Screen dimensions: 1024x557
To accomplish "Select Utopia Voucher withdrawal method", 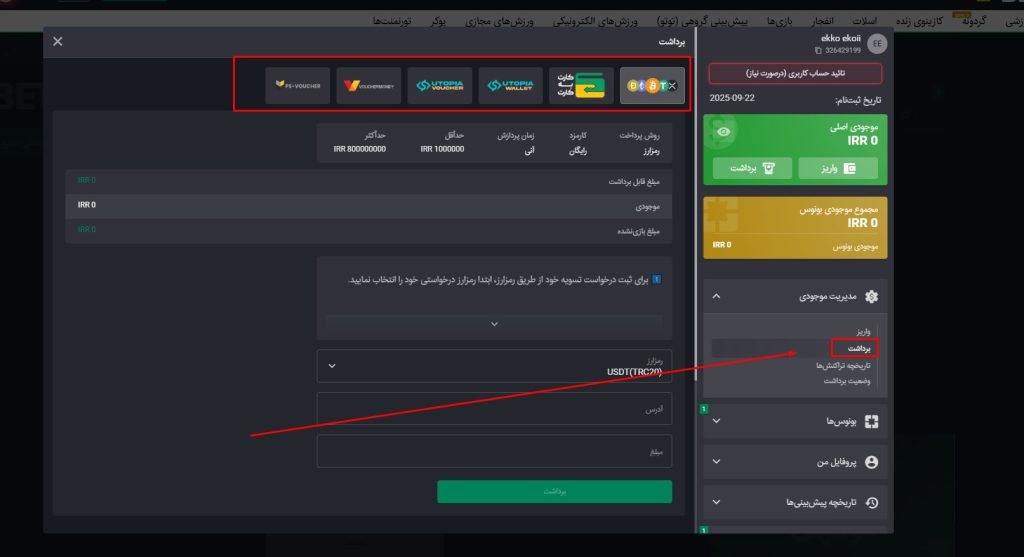I will [439, 86].
